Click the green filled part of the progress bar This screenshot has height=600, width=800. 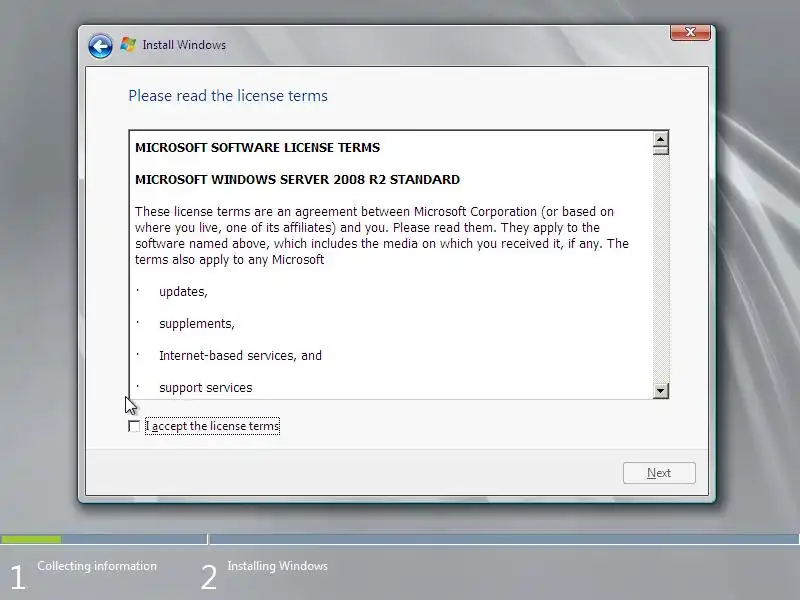point(31,539)
